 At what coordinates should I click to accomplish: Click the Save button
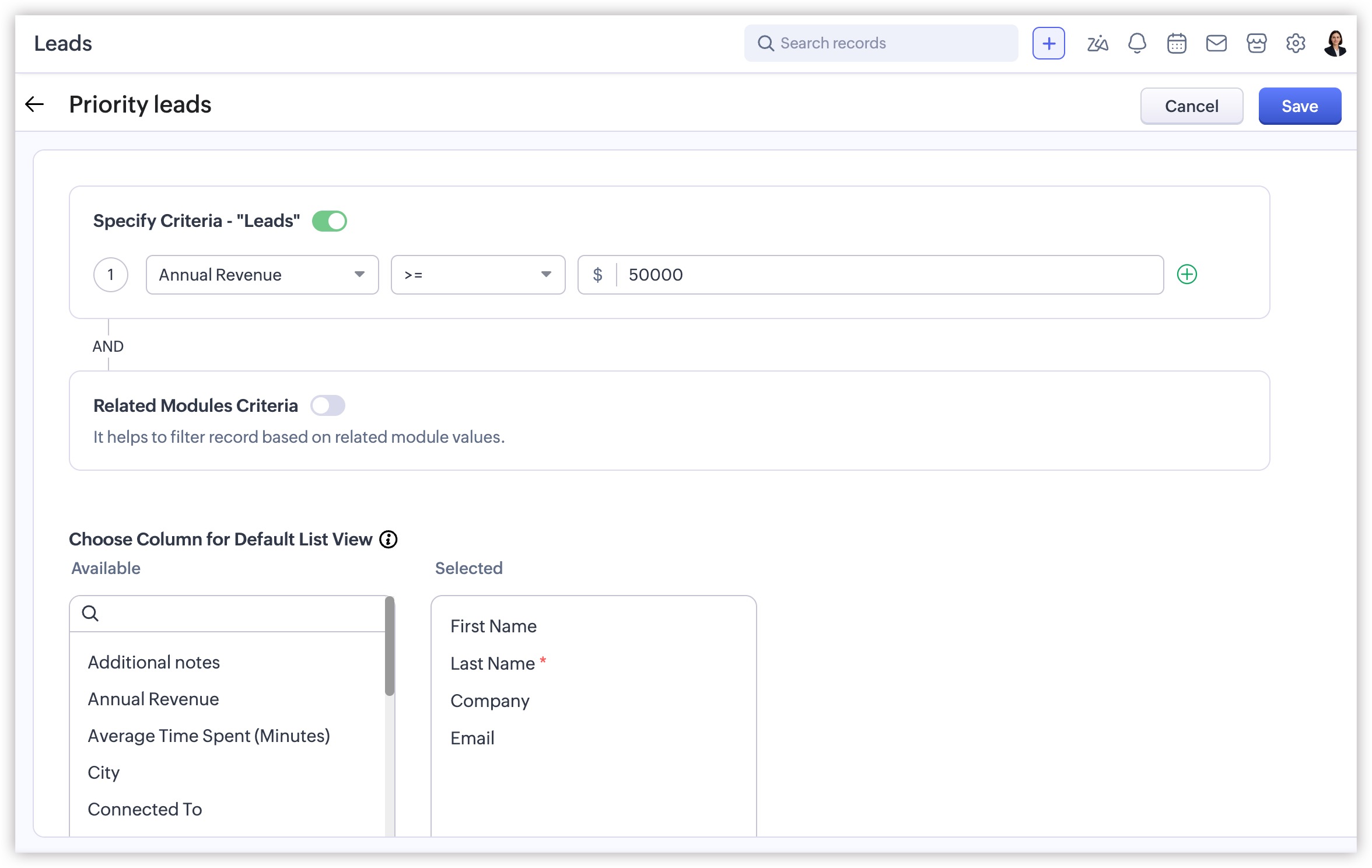coord(1300,106)
